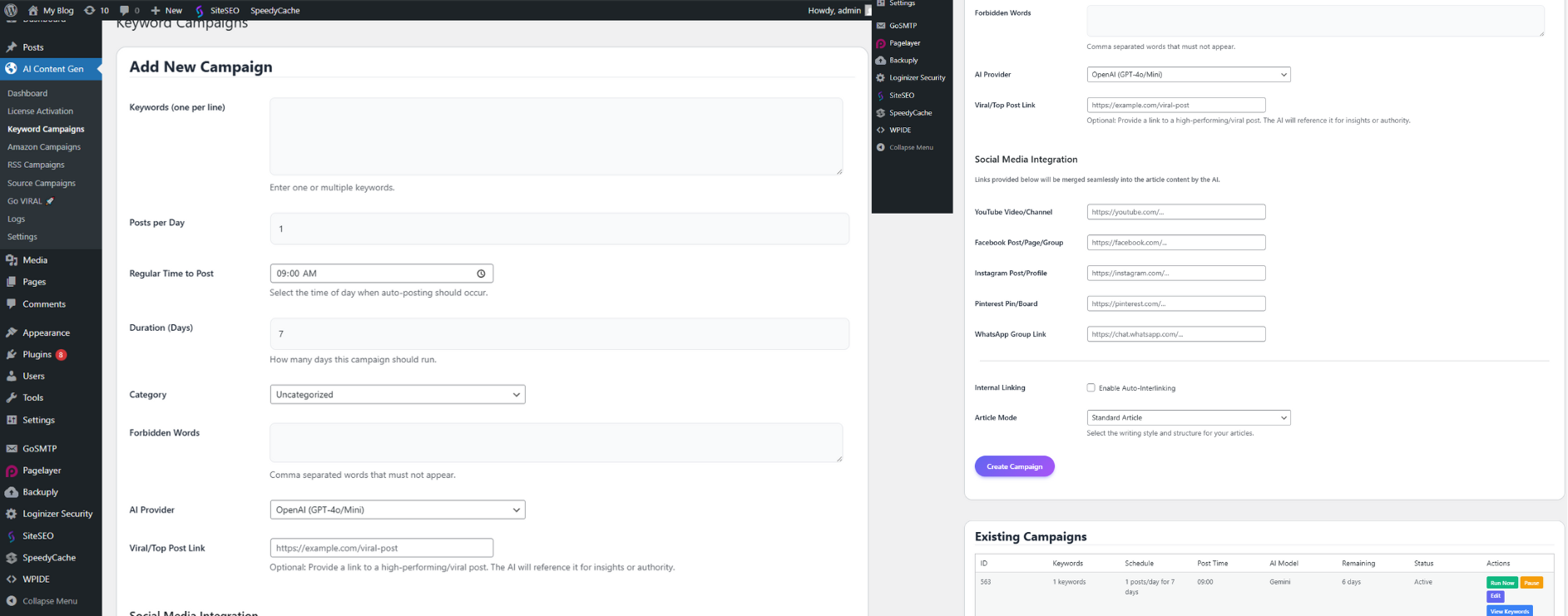This screenshot has height=616, width=1568.
Task: Pause the existing campaign 563
Action: [x=1531, y=583]
